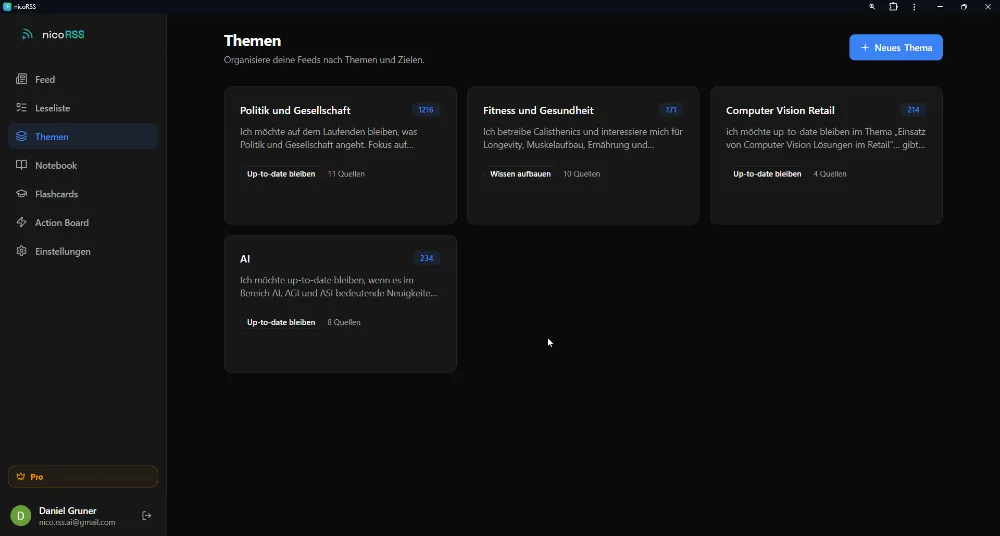Click the zoom magnifier icon in title bar
The height and width of the screenshot is (536, 1000).
point(872,6)
